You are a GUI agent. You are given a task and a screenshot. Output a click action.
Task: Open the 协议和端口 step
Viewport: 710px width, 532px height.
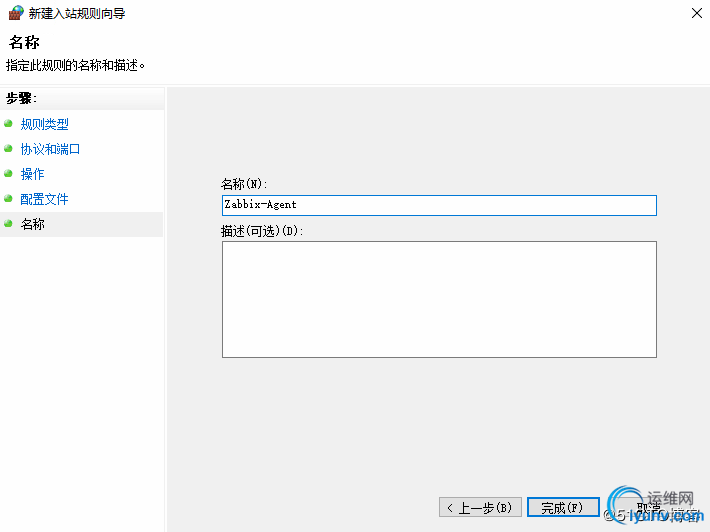pyautogui.click(x=50, y=149)
